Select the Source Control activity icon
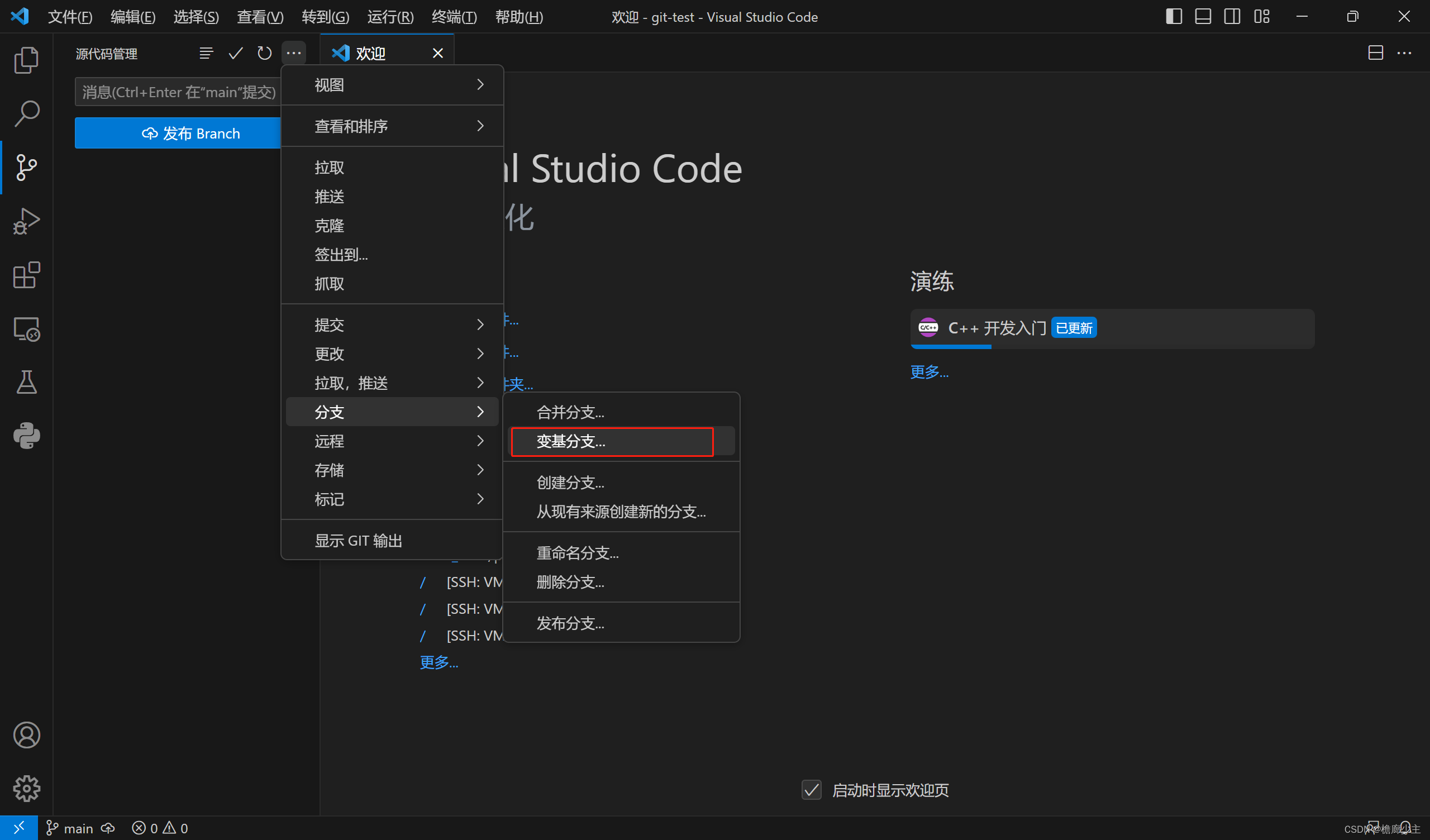1430x840 pixels. [x=26, y=168]
